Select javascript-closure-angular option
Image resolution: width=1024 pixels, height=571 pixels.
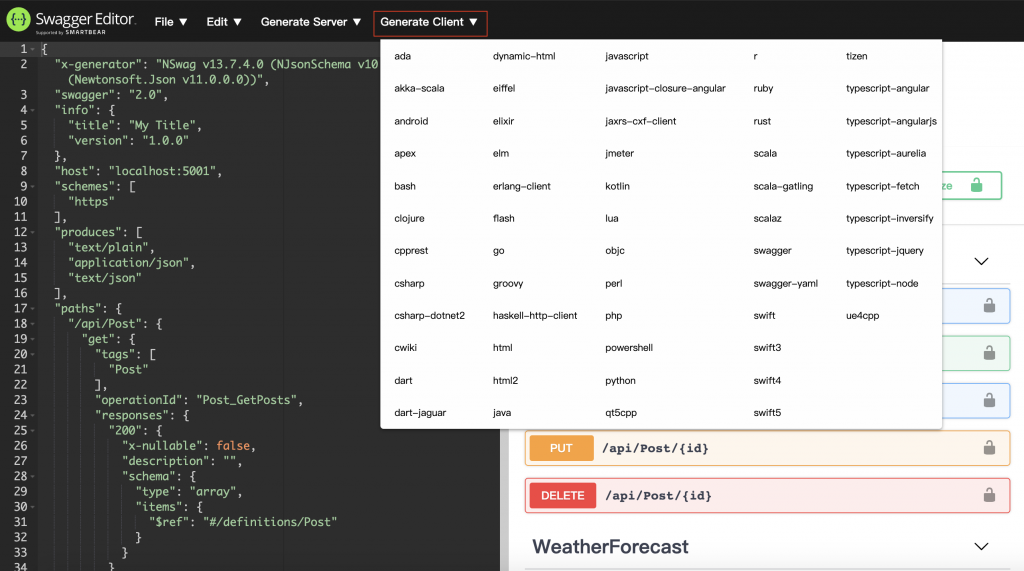click(x=665, y=88)
